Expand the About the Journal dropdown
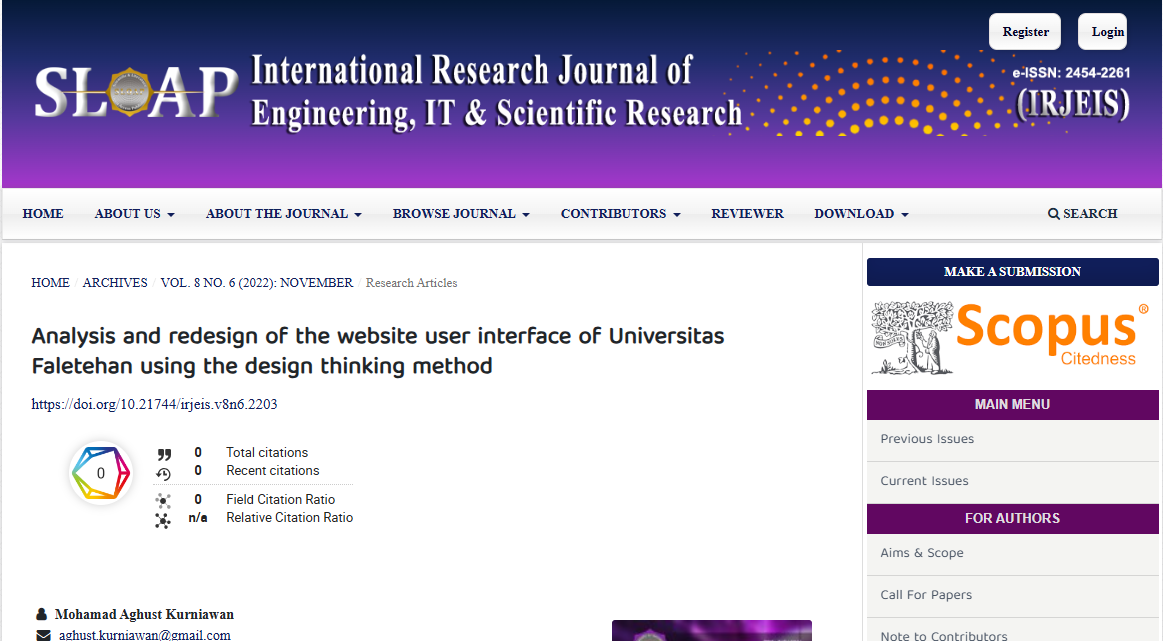This screenshot has width=1163, height=641. point(283,214)
